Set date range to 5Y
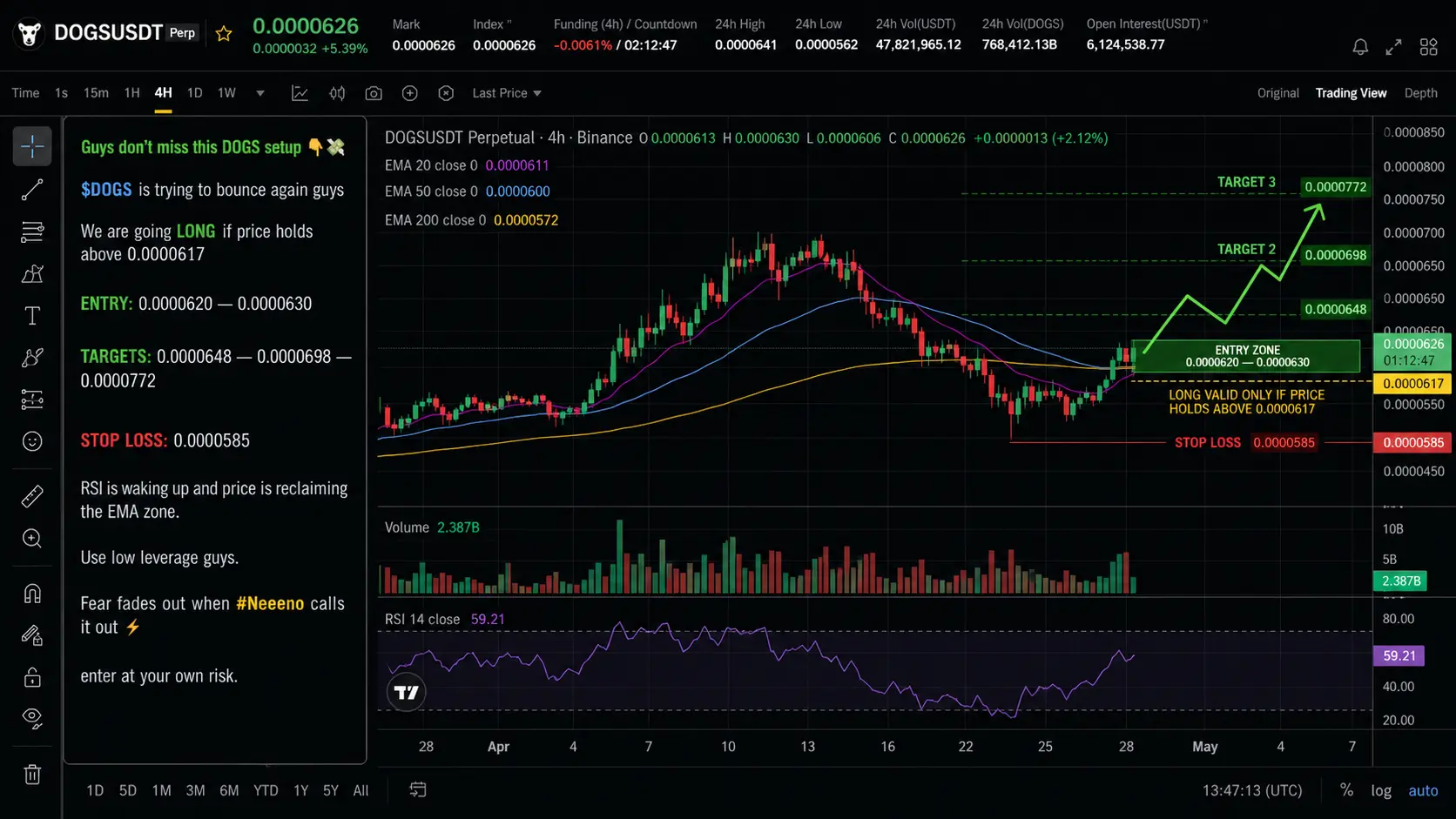 point(331,790)
